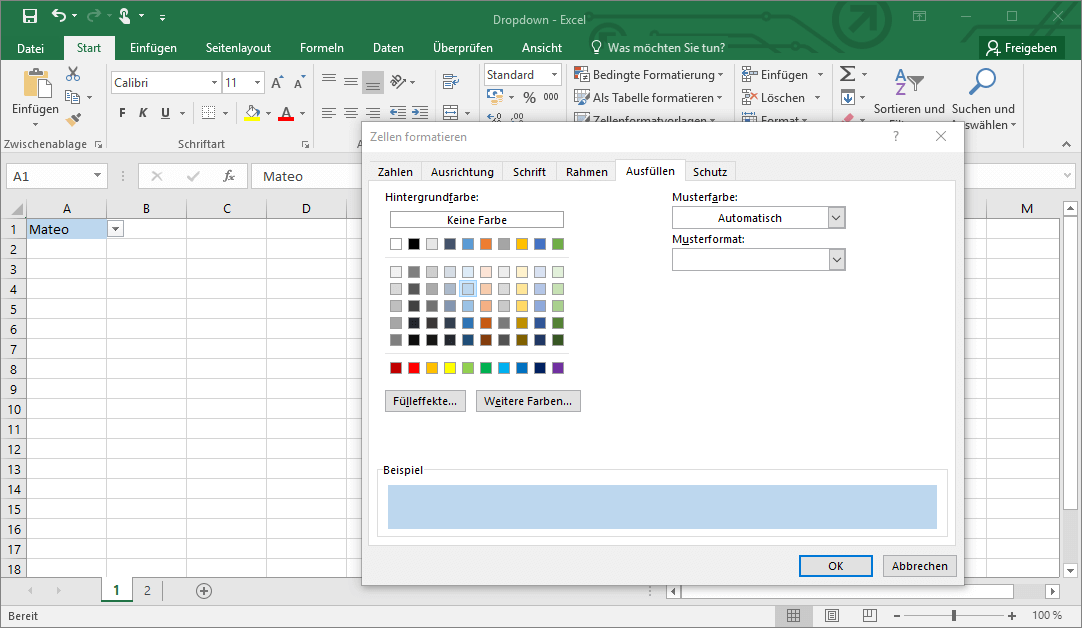The height and width of the screenshot is (628, 1082).
Task: Open the Musterfarbe dropdown
Action: pyautogui.click(x=837, y=218)
